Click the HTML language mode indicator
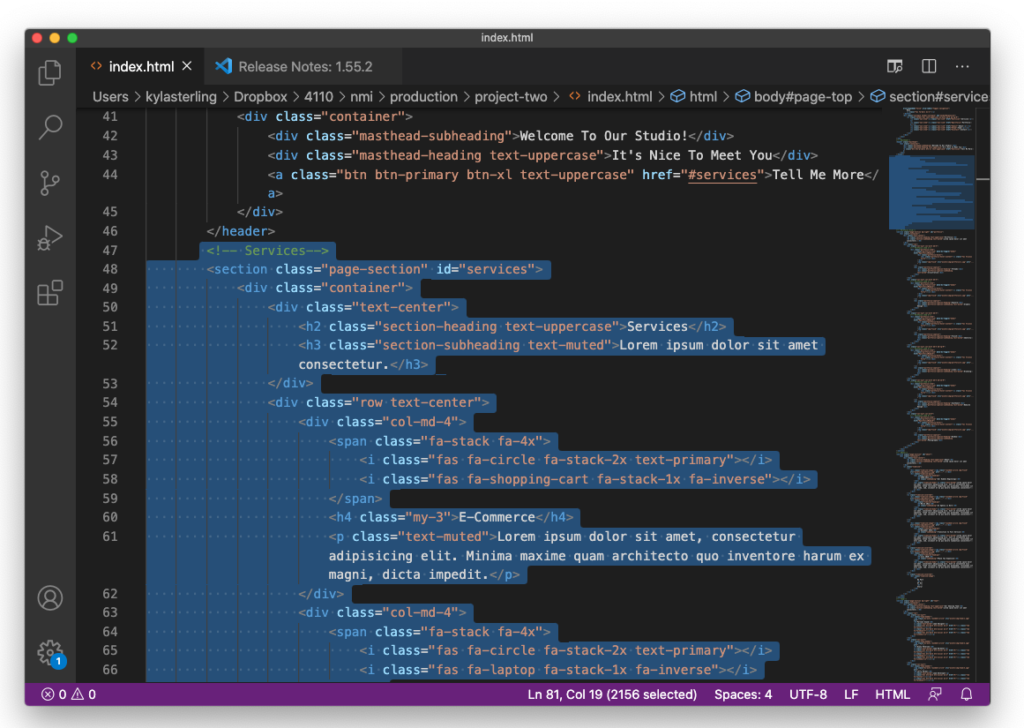The image size is (1024, 728). [892, 694]
